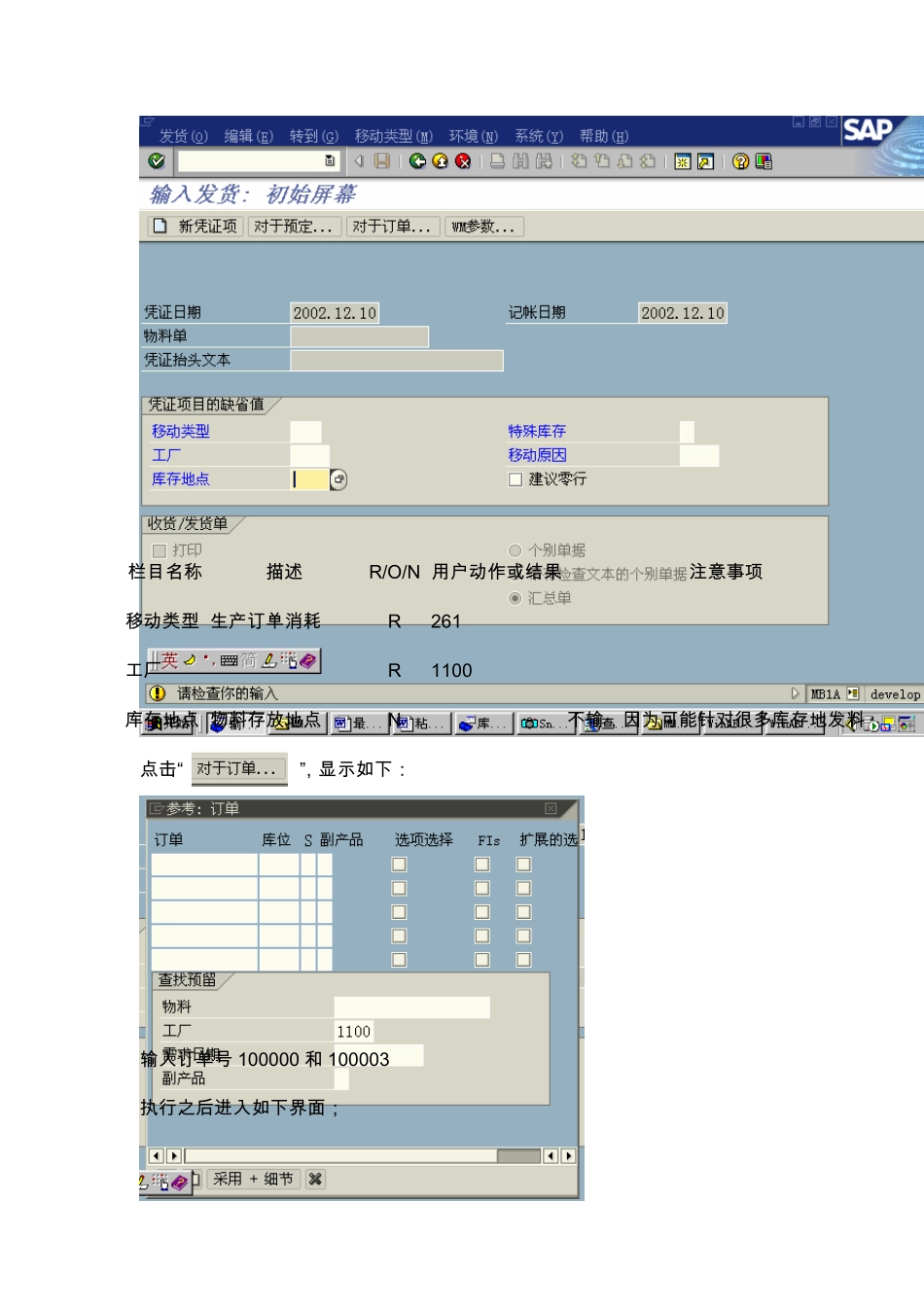Viewport: 924px width, 1307px height.
Task: Click the status bar expand triangle
Action: coord(795,693)
